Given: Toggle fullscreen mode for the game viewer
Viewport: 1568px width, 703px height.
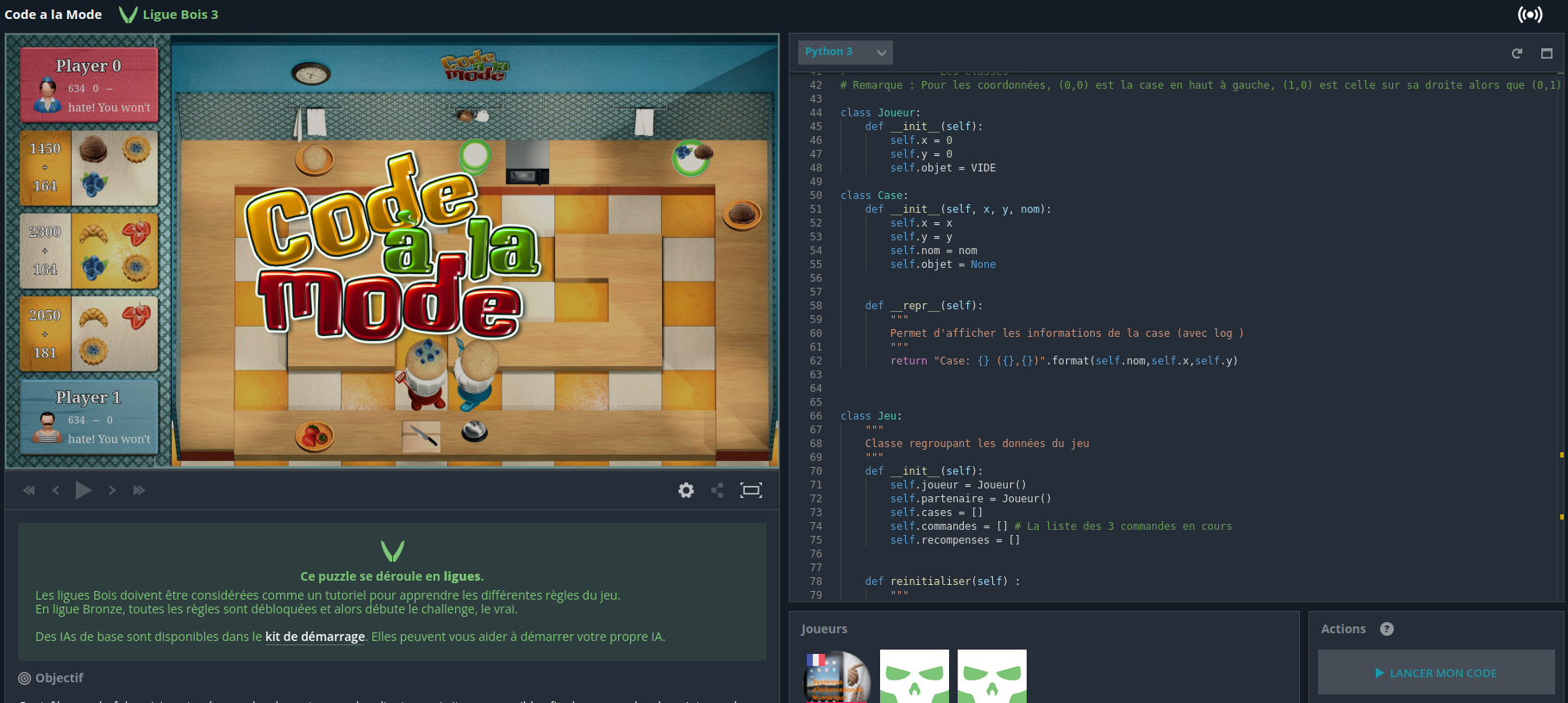Looking at the screenshot, I should point(751,490).
